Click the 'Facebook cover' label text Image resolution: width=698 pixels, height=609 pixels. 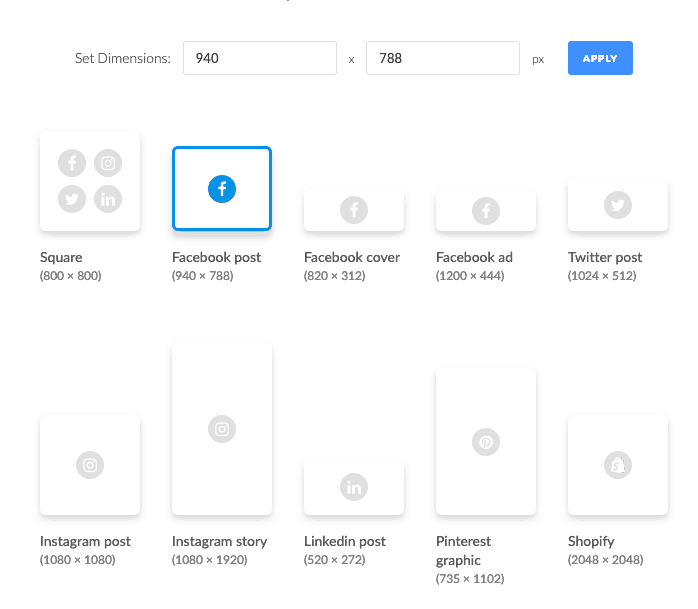(352, 257)
